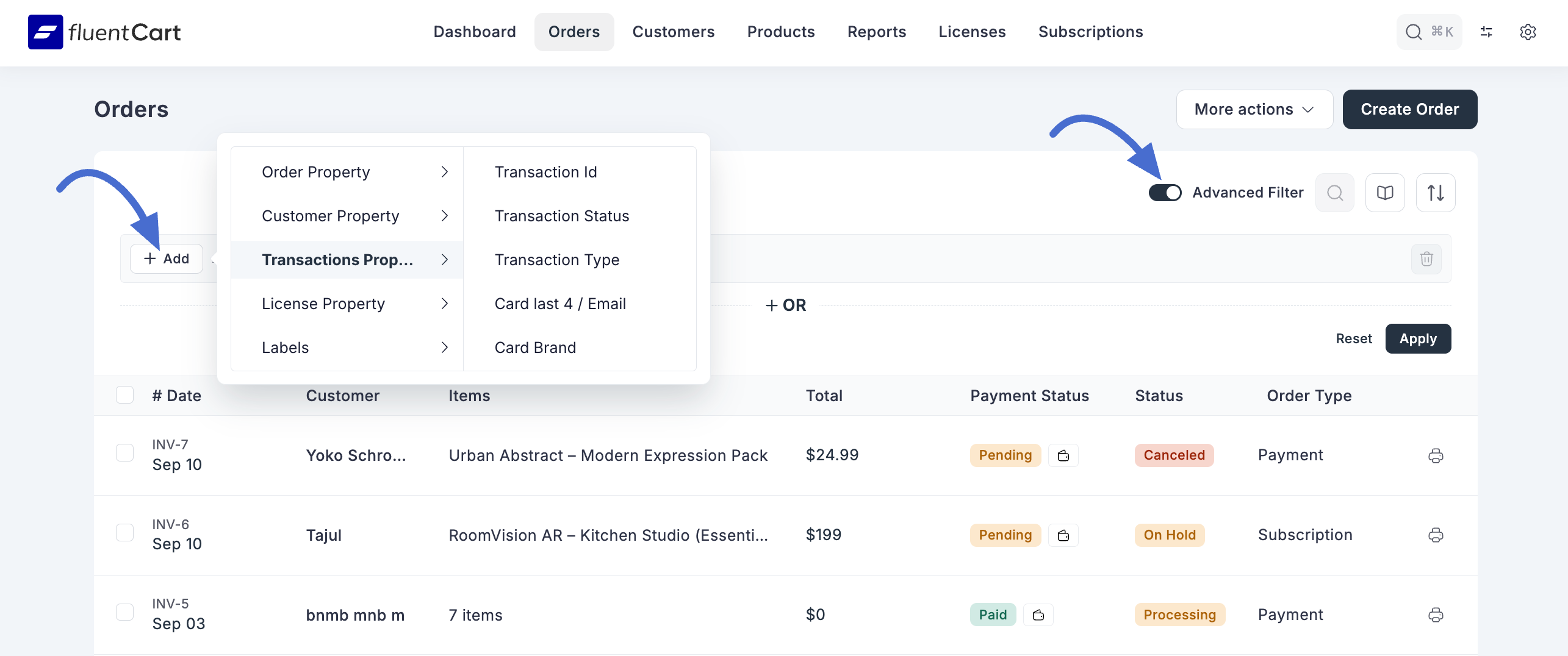The height and width of the screenshot is (656, 1568).
Task: Open payment icon beside INV-6 Pending badge
Action: [x=1063, y=535]
